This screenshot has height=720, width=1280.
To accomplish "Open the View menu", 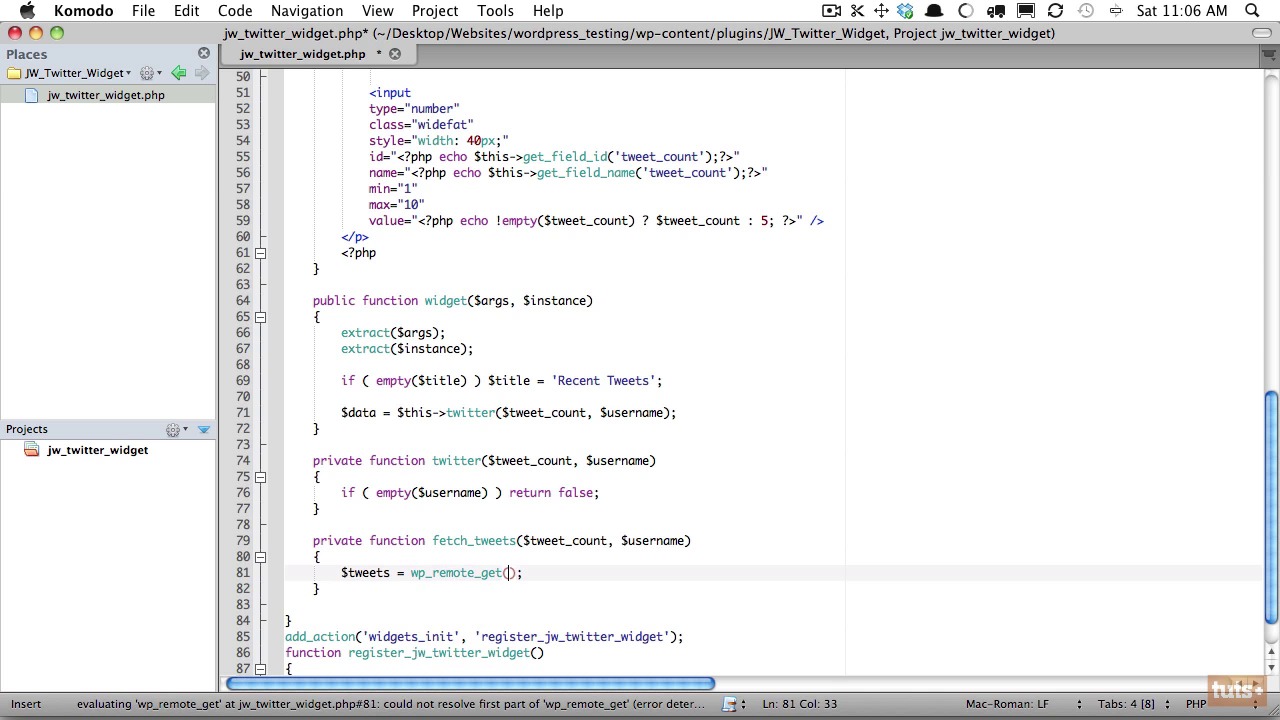I will 377,11.
